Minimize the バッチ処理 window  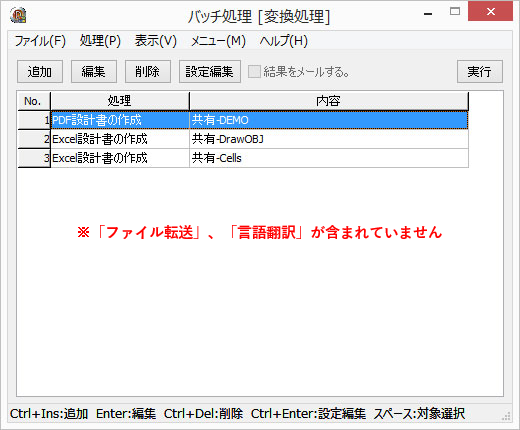[428, 14]
